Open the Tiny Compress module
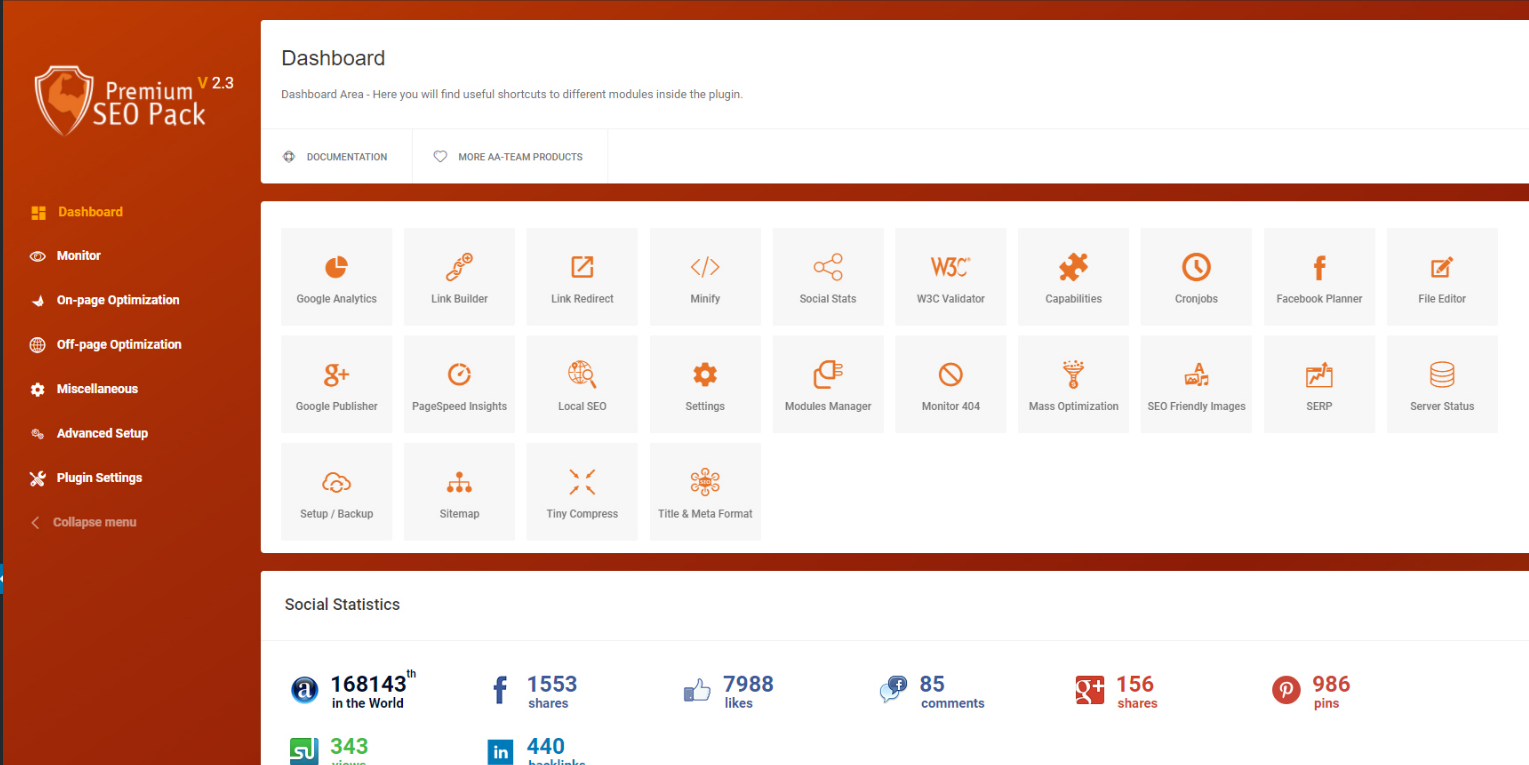This screenshot has width=1529, height=765. click(x=582, y=492)
